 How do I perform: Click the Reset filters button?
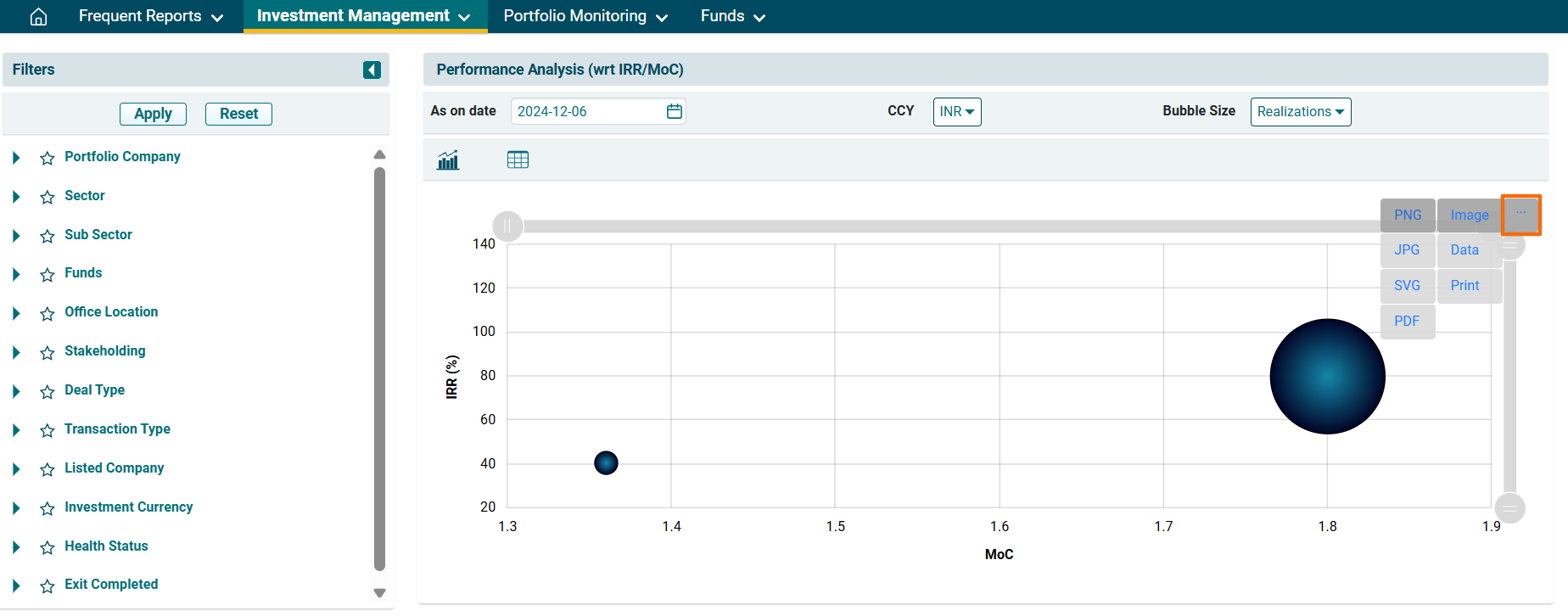(x=238, y=114)
